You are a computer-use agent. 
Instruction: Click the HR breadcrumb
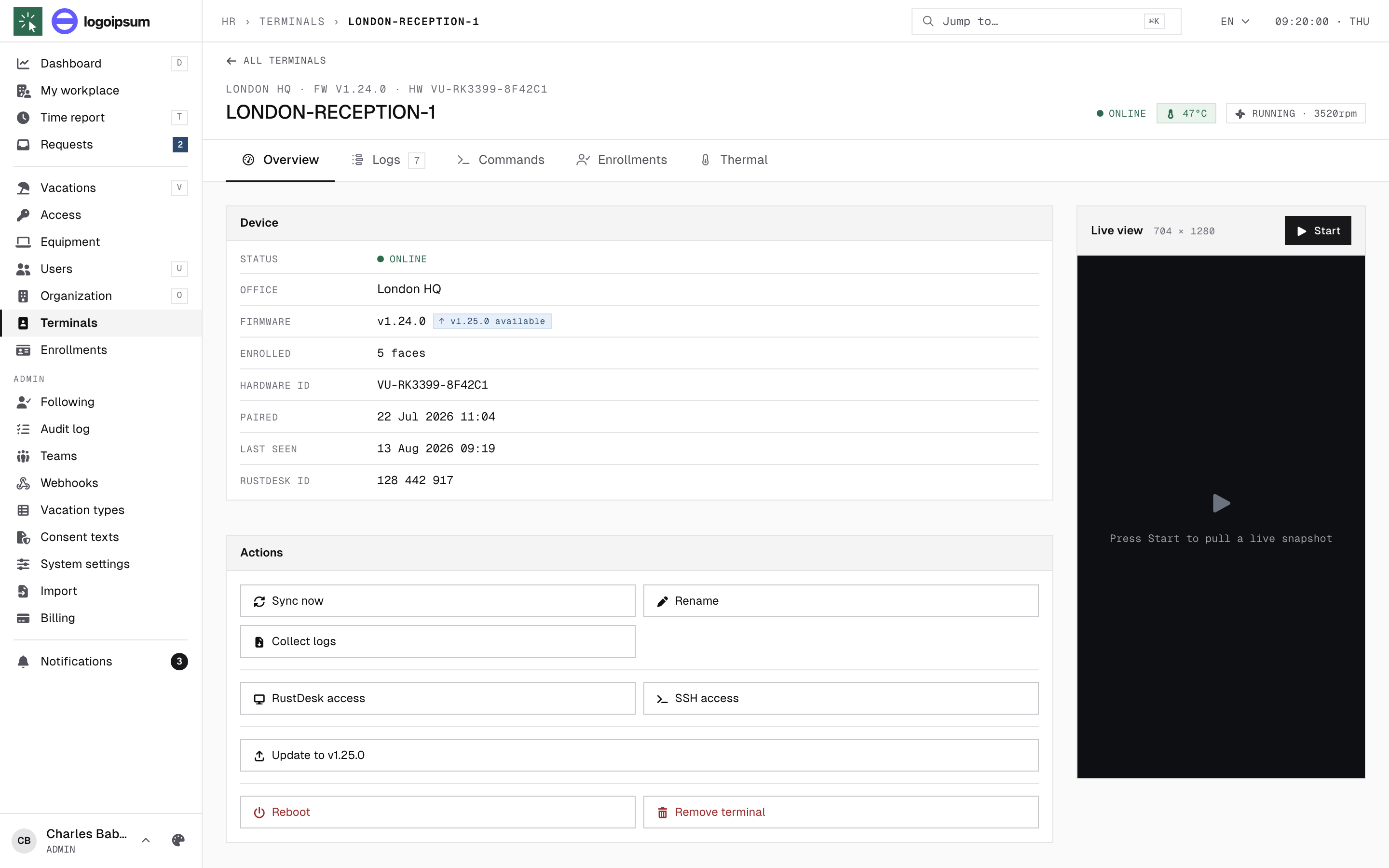tap(229, 21)
